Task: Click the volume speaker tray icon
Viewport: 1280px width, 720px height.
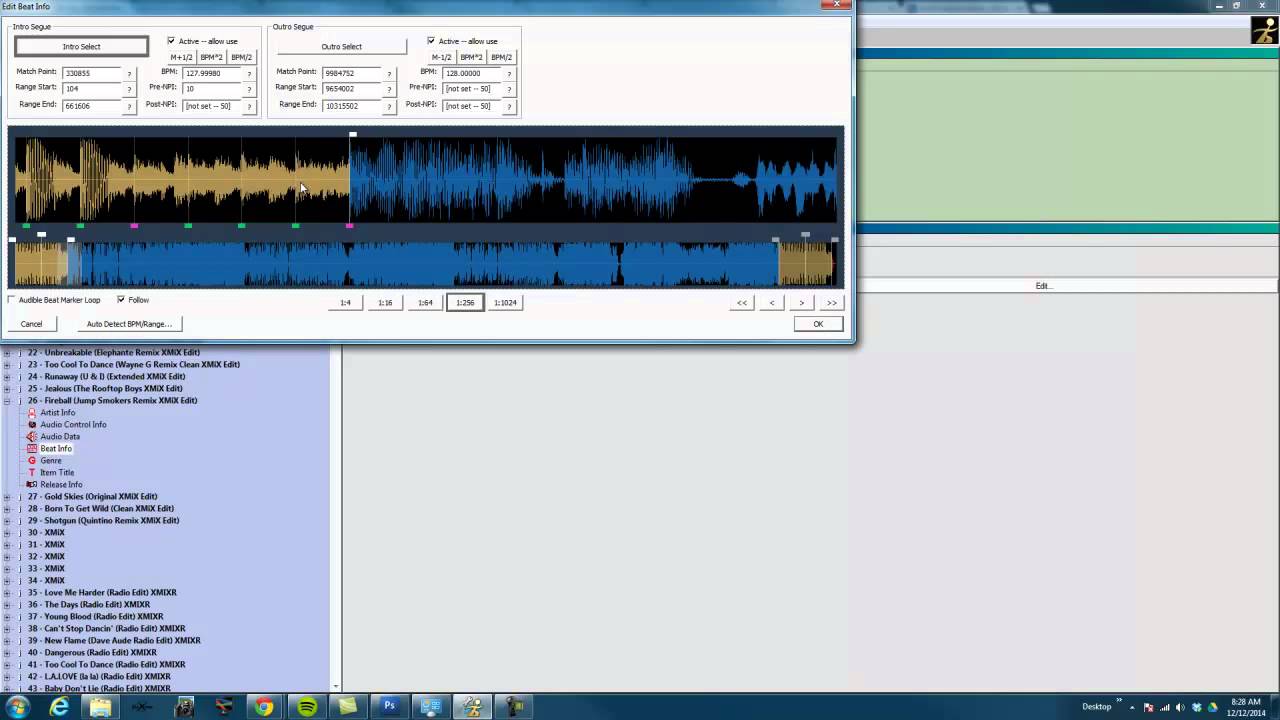Action: 1180,707
